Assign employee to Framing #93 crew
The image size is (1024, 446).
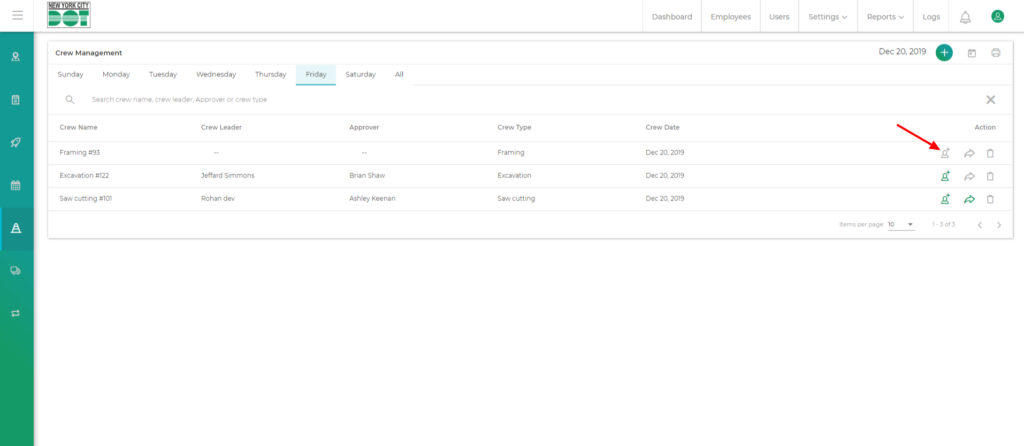click(x=945, y=153)
